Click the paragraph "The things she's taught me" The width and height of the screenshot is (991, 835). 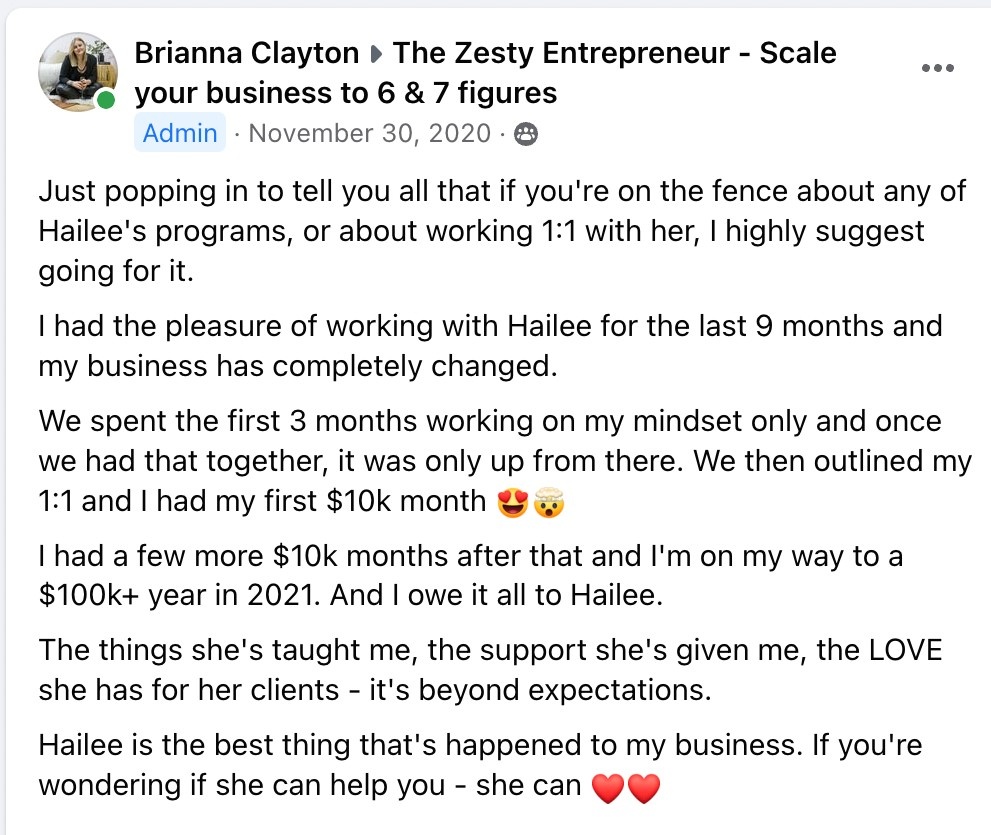[490, 672]
